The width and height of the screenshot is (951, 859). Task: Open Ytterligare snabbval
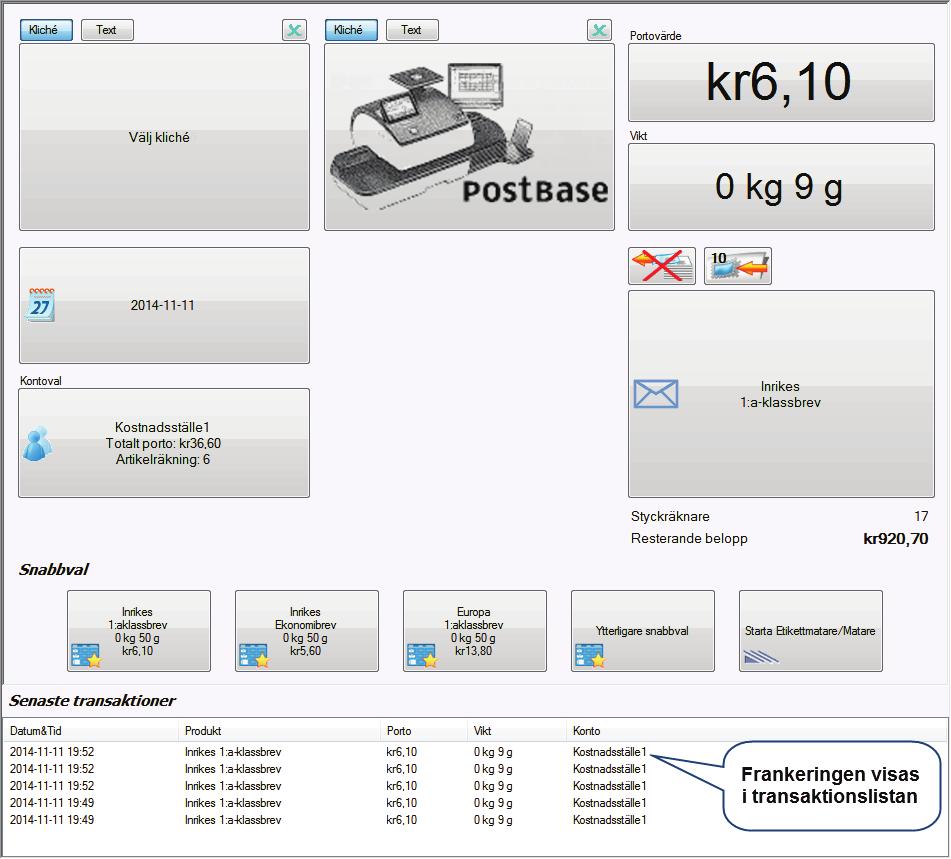(643, 631)
